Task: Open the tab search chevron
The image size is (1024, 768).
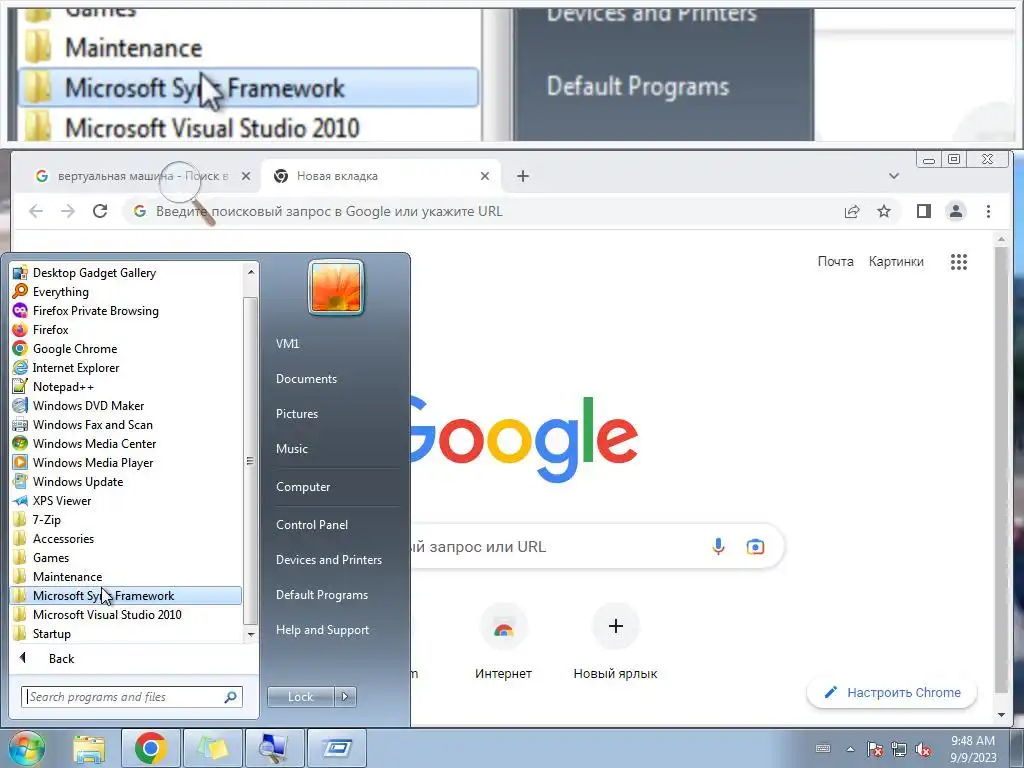Action: [x=894, y=176]
